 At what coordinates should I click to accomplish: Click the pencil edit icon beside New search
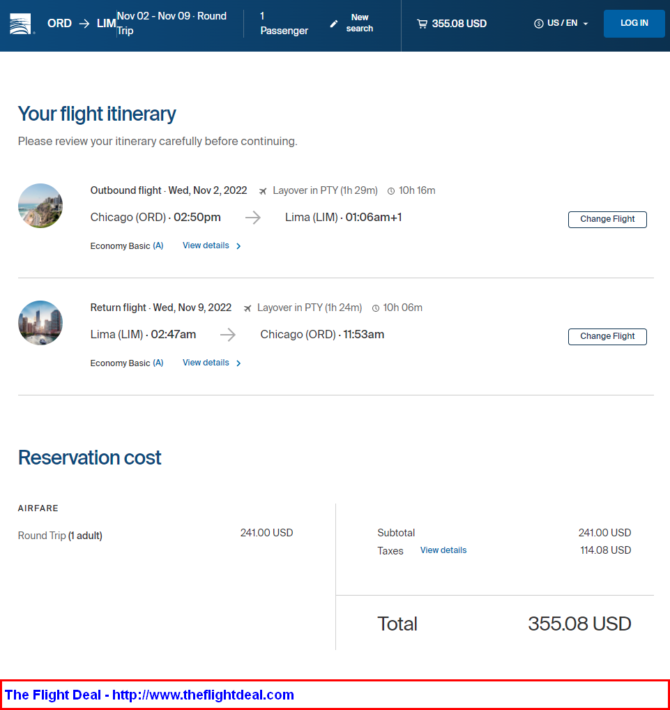coord(334,24)
